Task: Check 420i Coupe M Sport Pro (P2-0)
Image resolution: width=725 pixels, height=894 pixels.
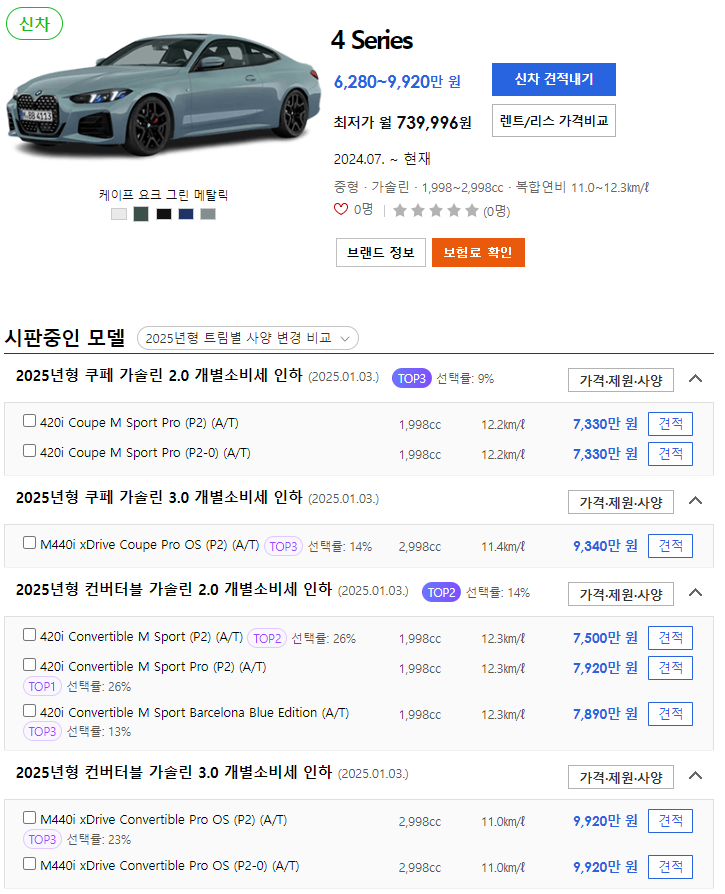Action: coord(29,450)
